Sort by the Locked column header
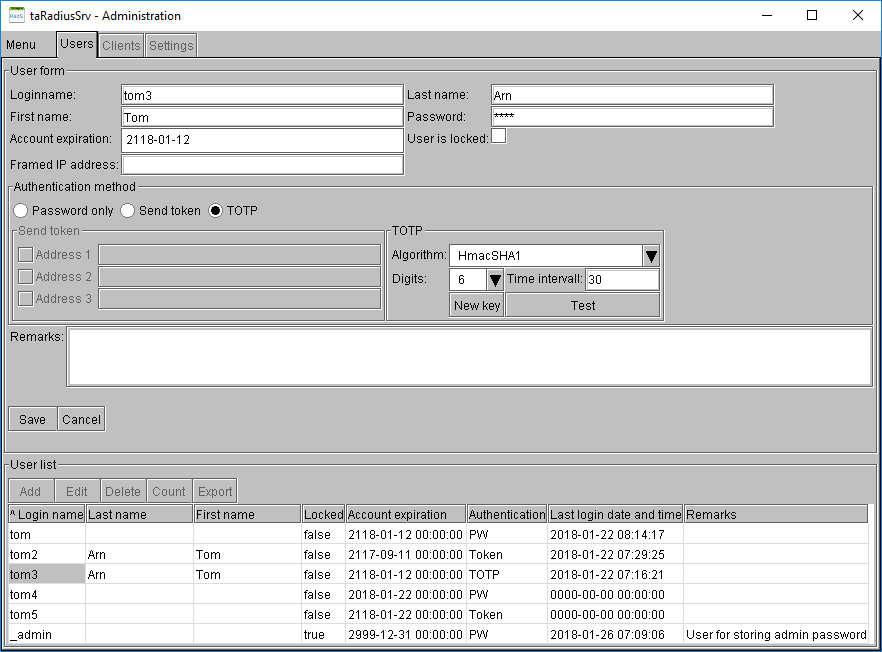This screenshot has height=652, width=882. [323, 514]
